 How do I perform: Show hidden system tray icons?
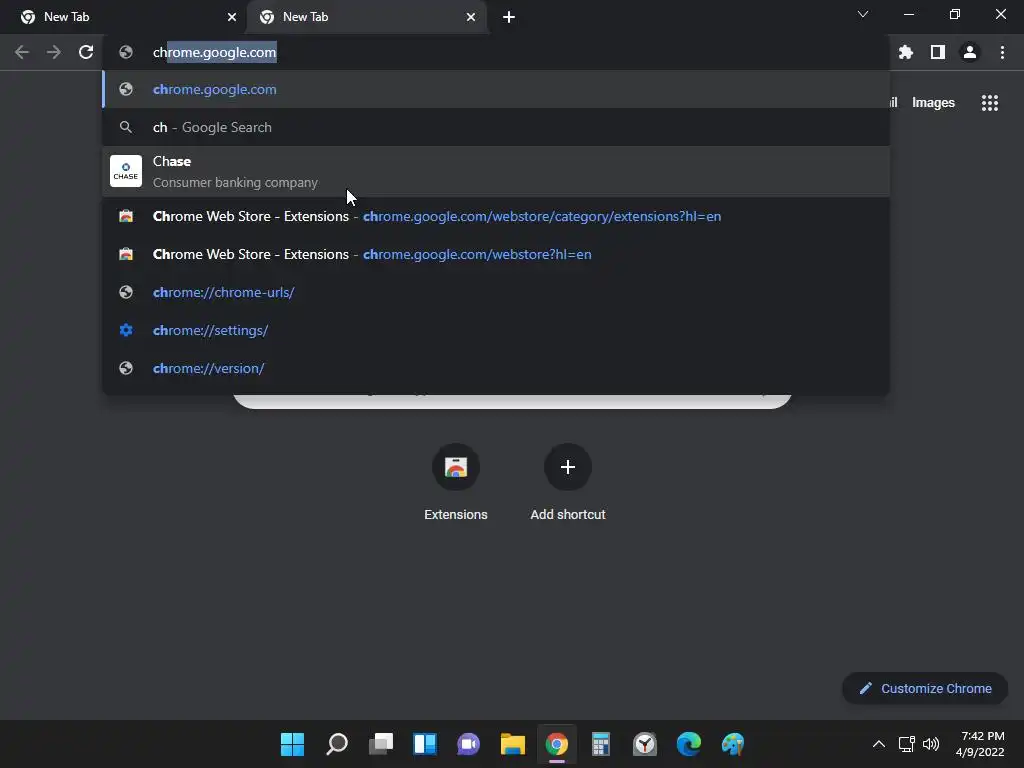[x=879, y=744]
